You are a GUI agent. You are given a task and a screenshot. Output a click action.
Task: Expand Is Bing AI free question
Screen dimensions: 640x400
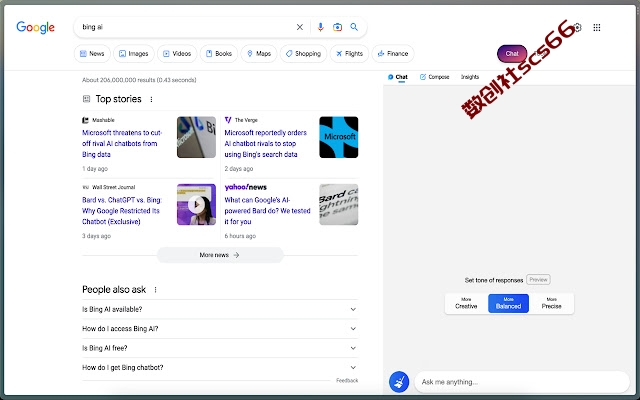click(x=220, y=348)
